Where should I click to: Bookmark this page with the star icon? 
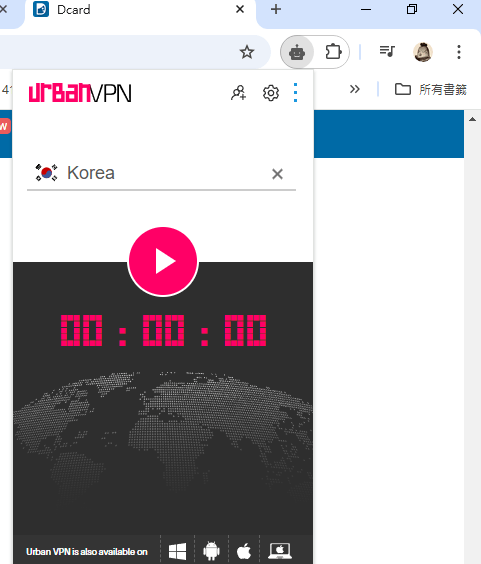click(x=247, y=52)
